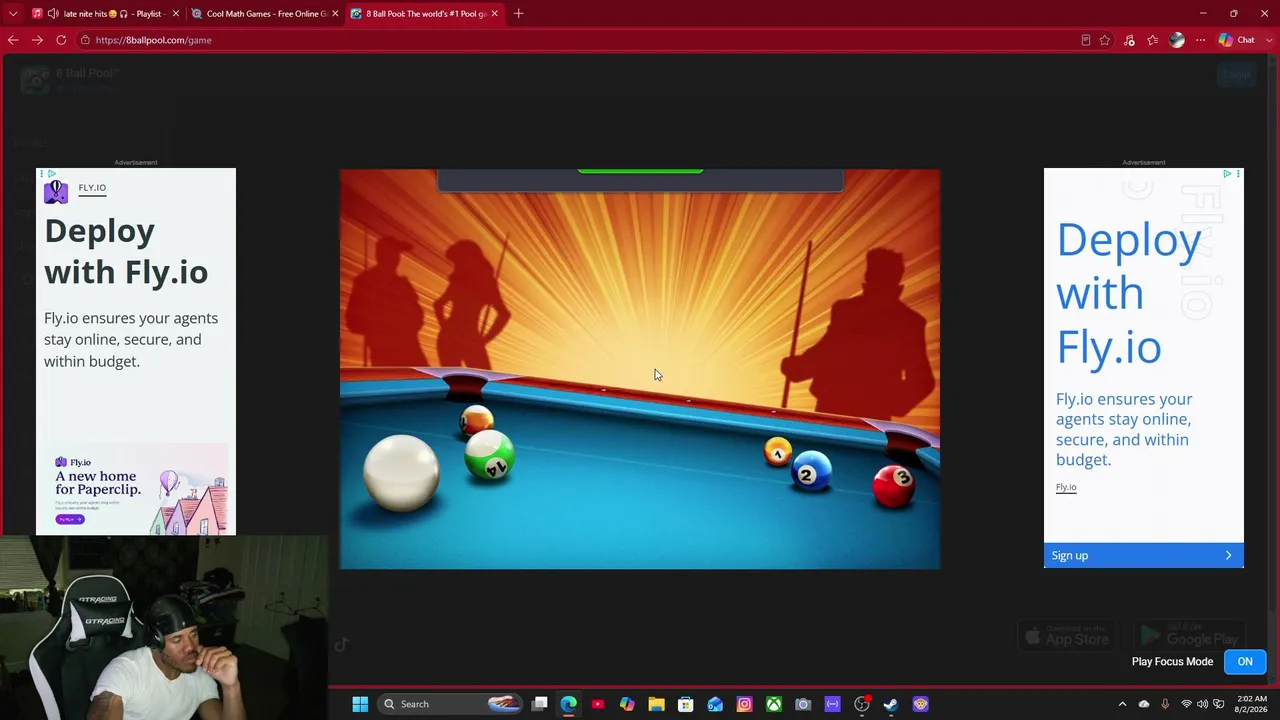Click the 8 Ball Pool game loading screen
1280x720 pixels.
coord(640,369)
